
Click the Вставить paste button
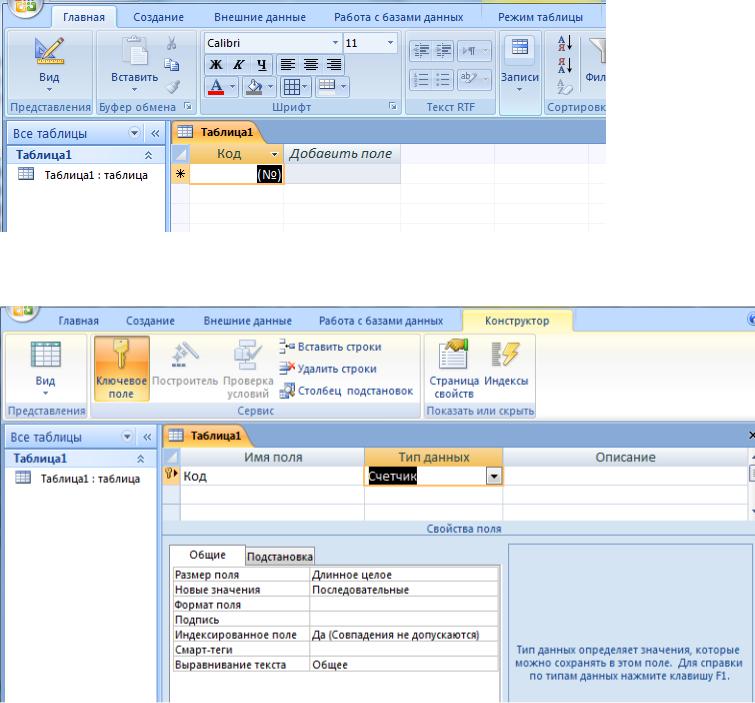(134, 64)
